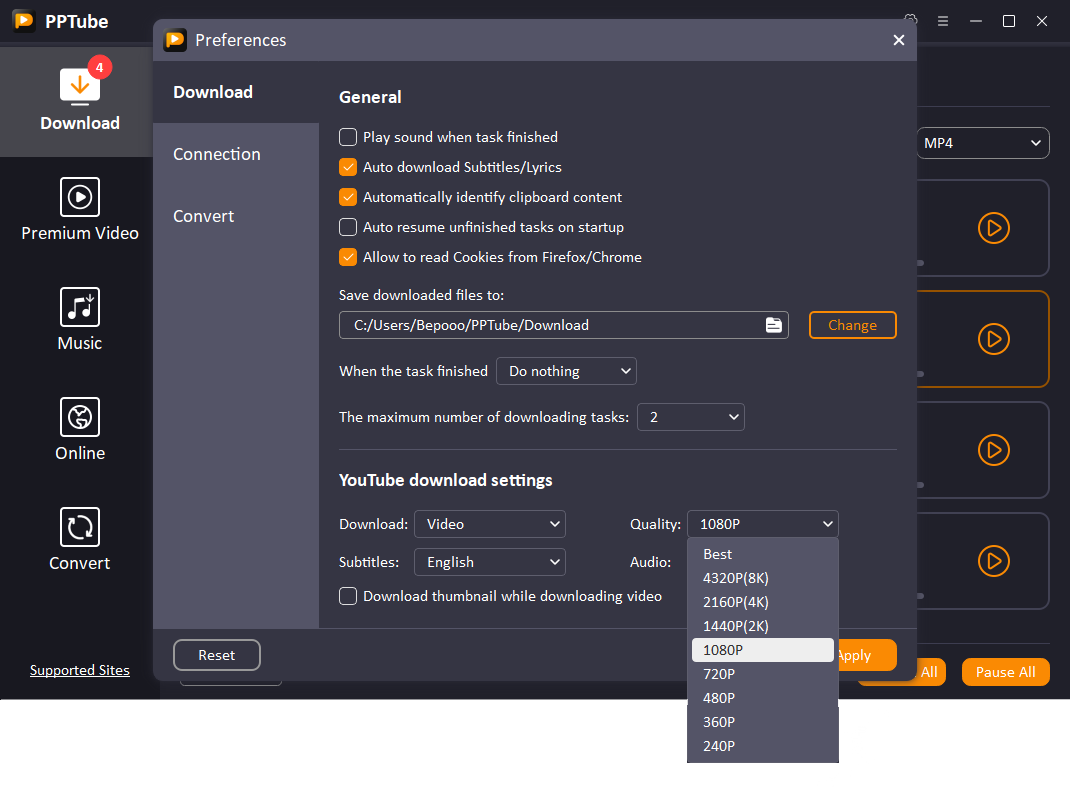Go to the Music section
The width and height of the screenshot is (1070, 787).
click(x=79, y=320)
